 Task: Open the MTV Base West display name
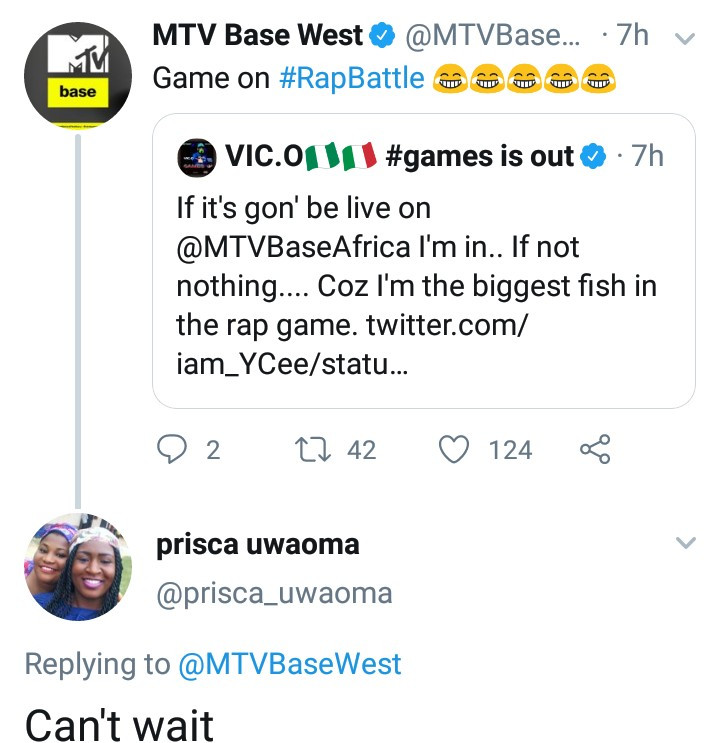click(x=258, y=37)
